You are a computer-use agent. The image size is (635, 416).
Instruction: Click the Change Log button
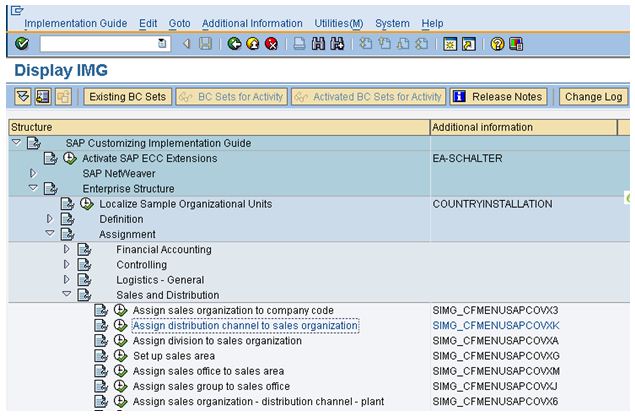coord(593,97)
